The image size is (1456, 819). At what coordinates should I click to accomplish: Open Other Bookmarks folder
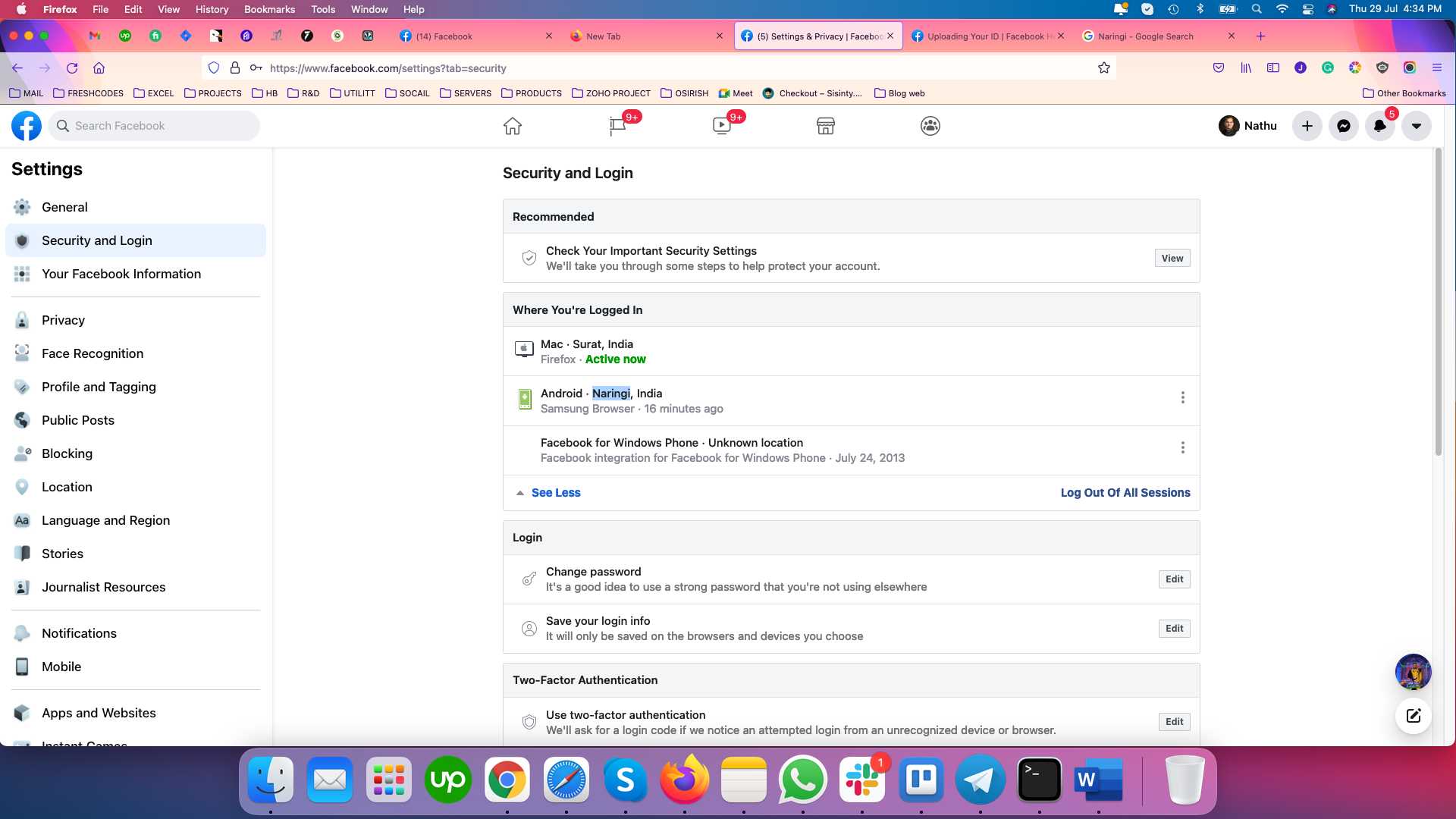(1404, 93)
